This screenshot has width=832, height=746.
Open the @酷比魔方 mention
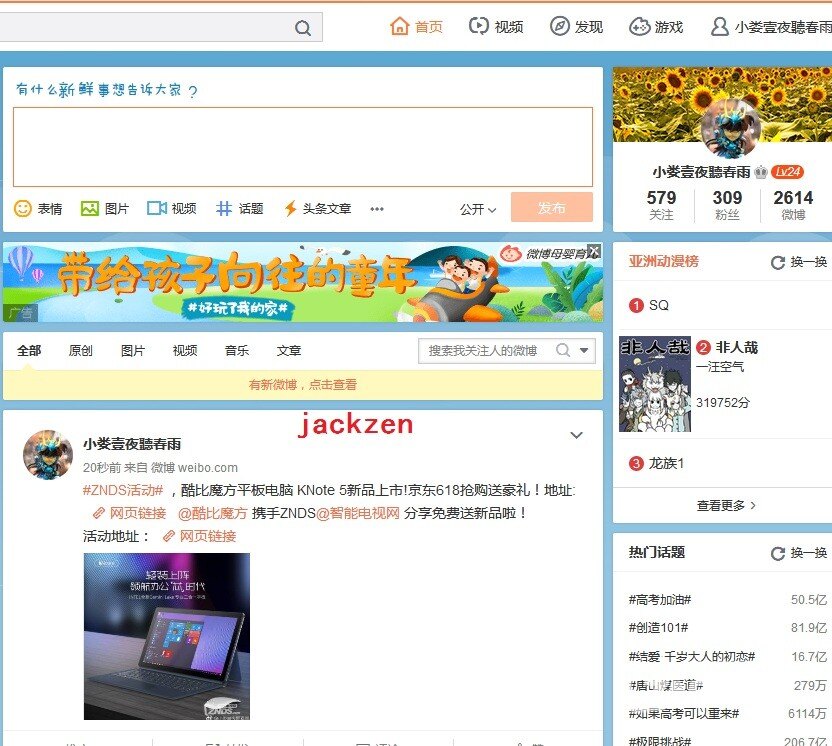coord(212,513)
